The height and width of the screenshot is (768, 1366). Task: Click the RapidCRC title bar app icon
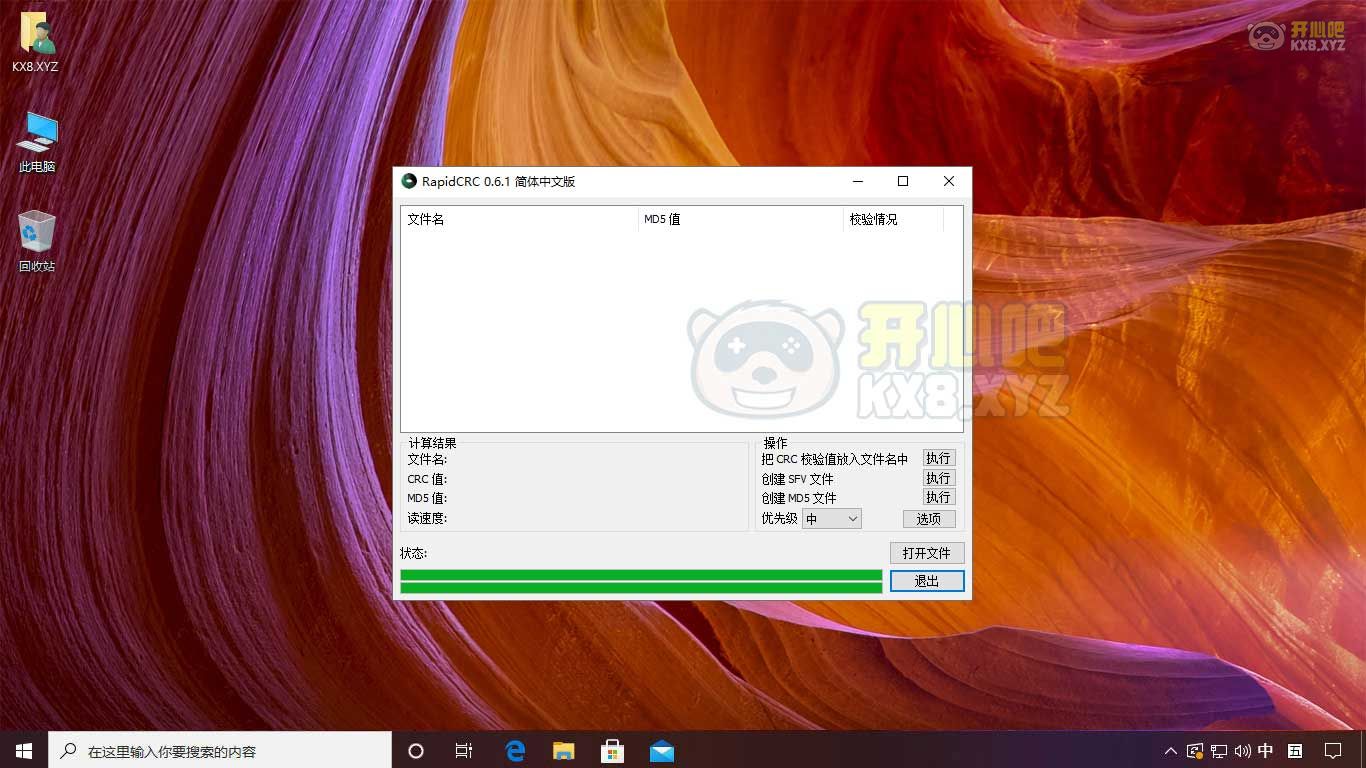click(408, 181)
